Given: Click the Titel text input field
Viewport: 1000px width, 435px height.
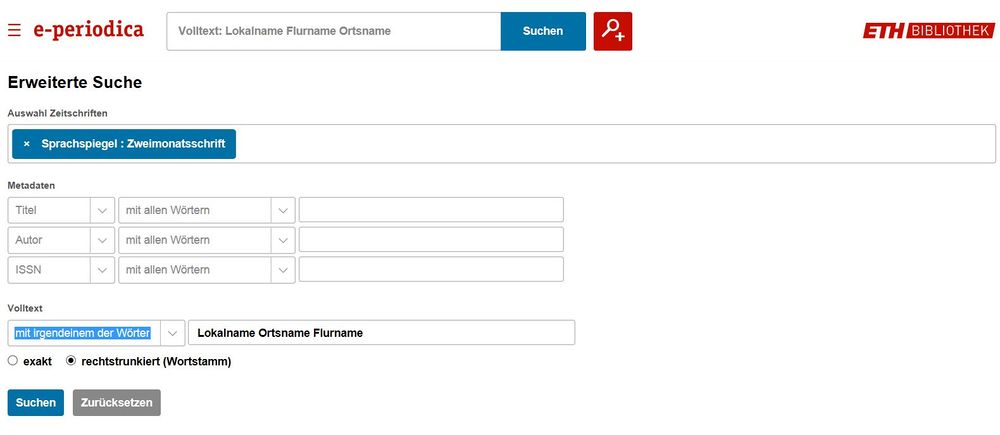Looking at the screenshot, I should (x=431, y=210).
